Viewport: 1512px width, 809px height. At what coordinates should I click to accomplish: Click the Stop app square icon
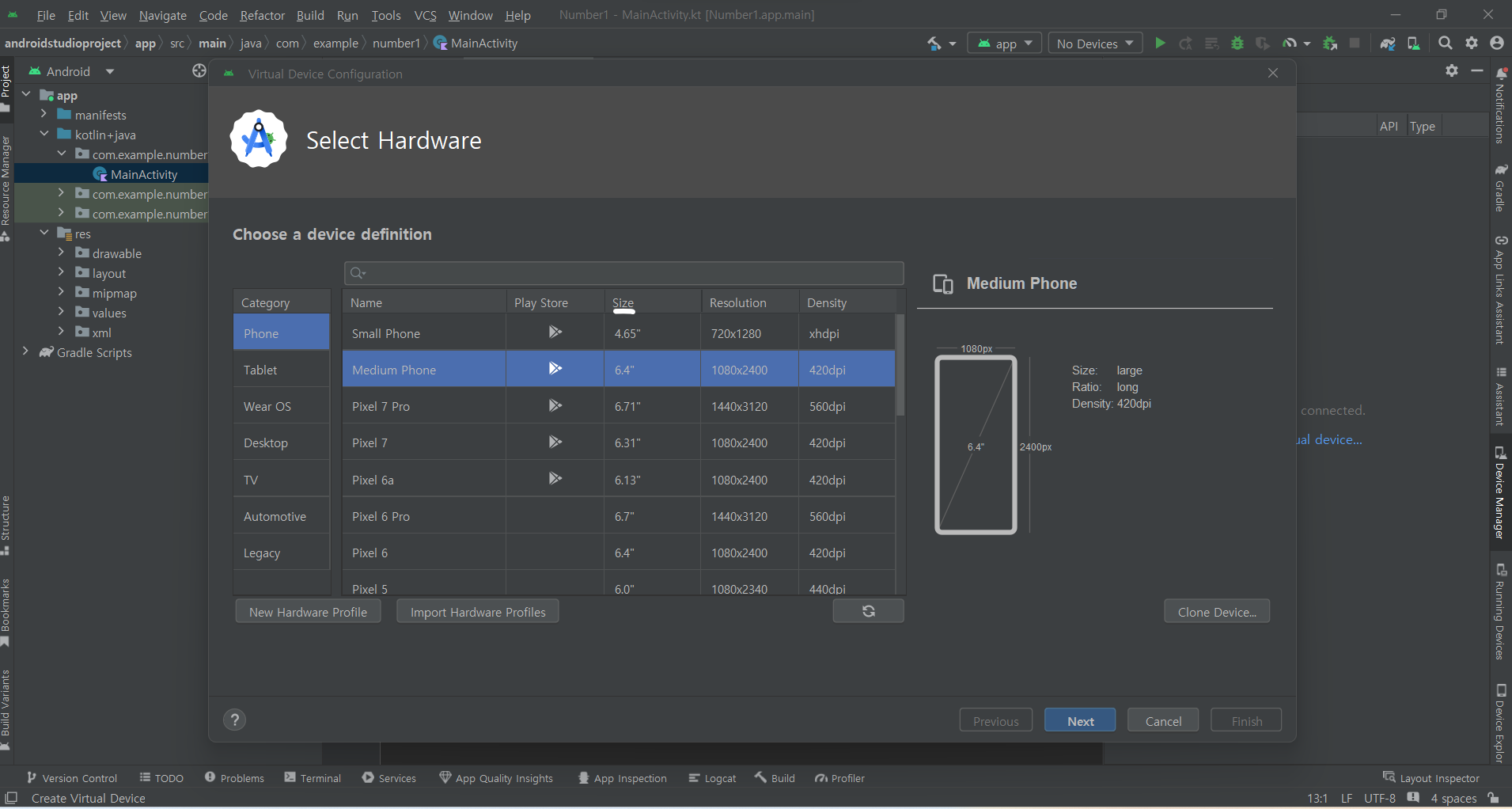pyautogui.click(x=1355, y=44)
